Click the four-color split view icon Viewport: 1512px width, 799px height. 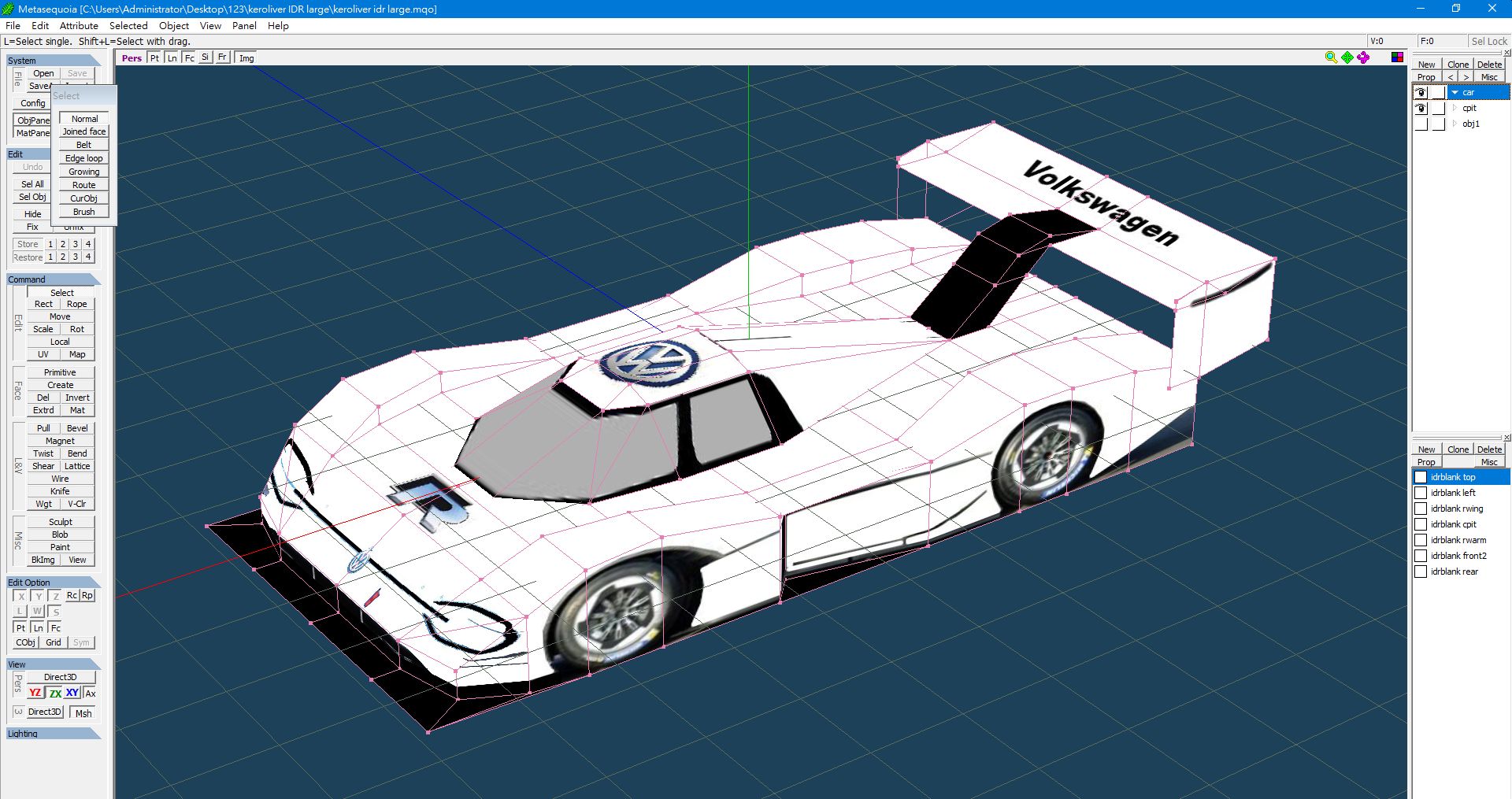(1397, 57)
